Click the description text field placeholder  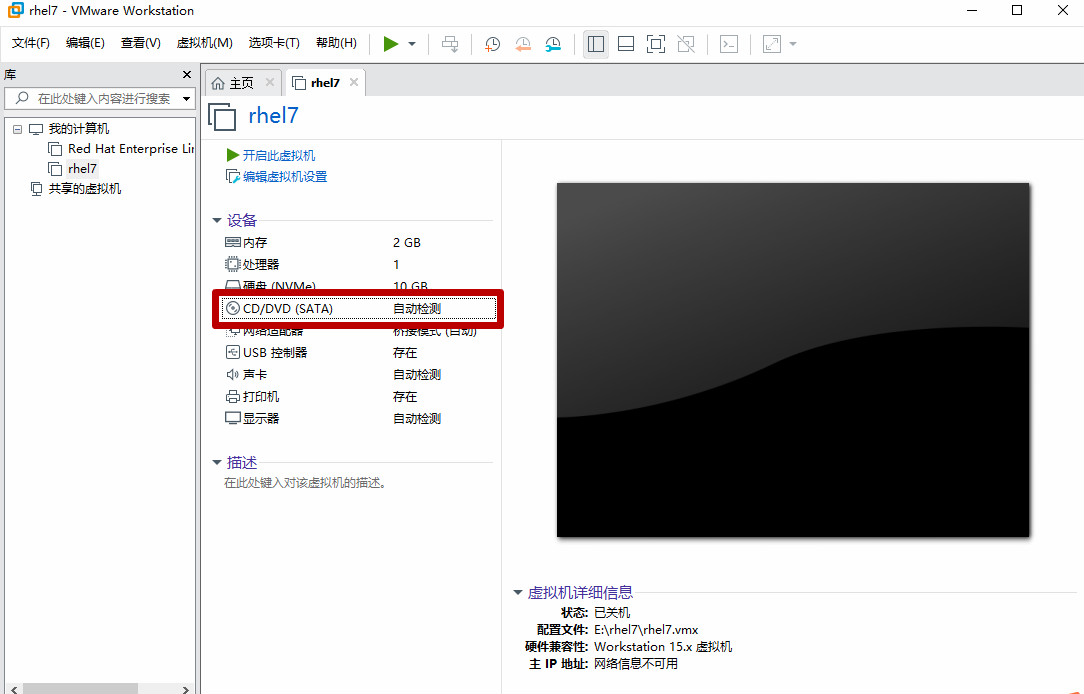coord(305,483)
